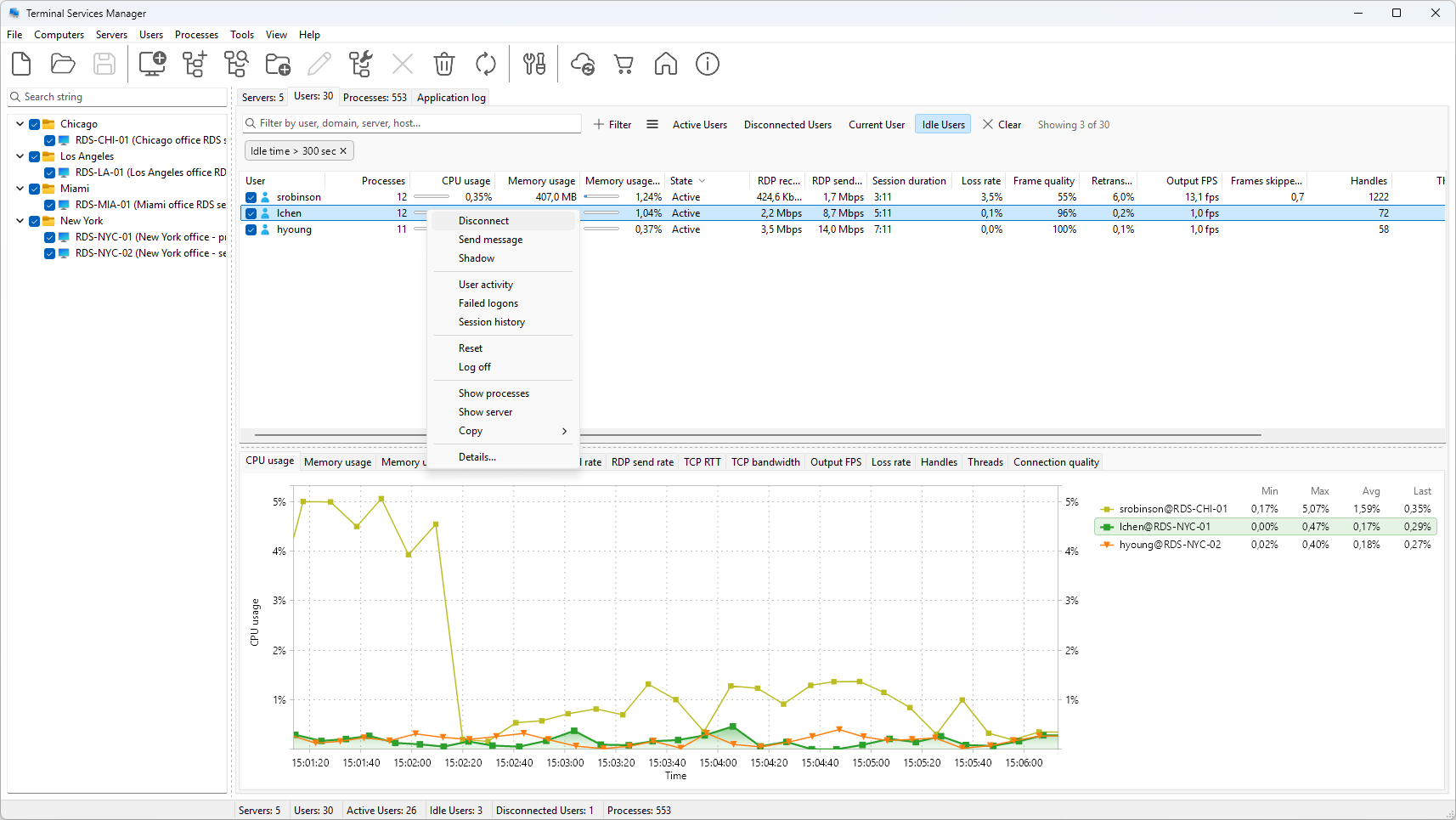Collapse the Los Angeles tree node
1456x820 pixels.
pos(20,156)
